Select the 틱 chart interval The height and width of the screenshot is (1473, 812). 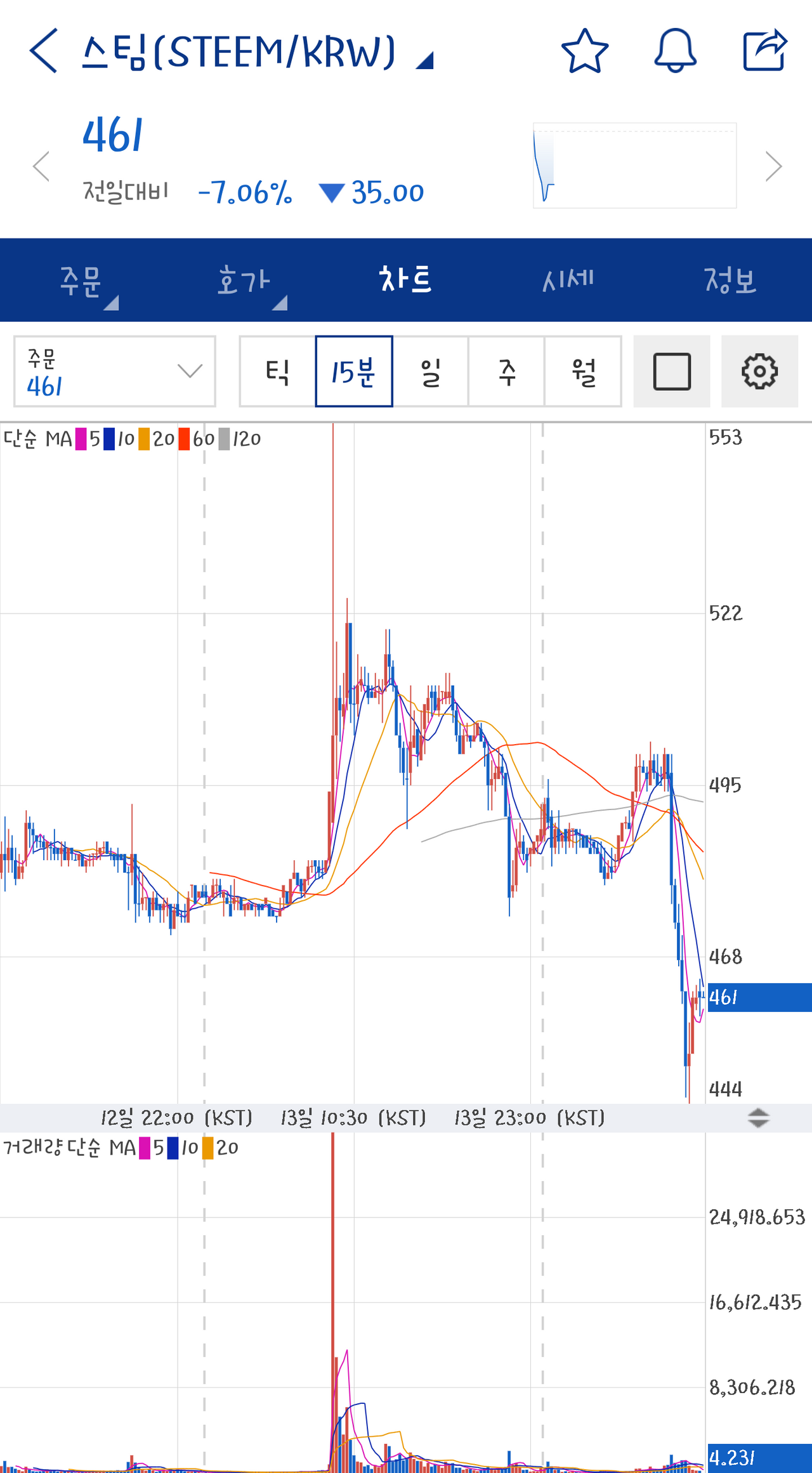pyautogui.click(x=278, y=371)
